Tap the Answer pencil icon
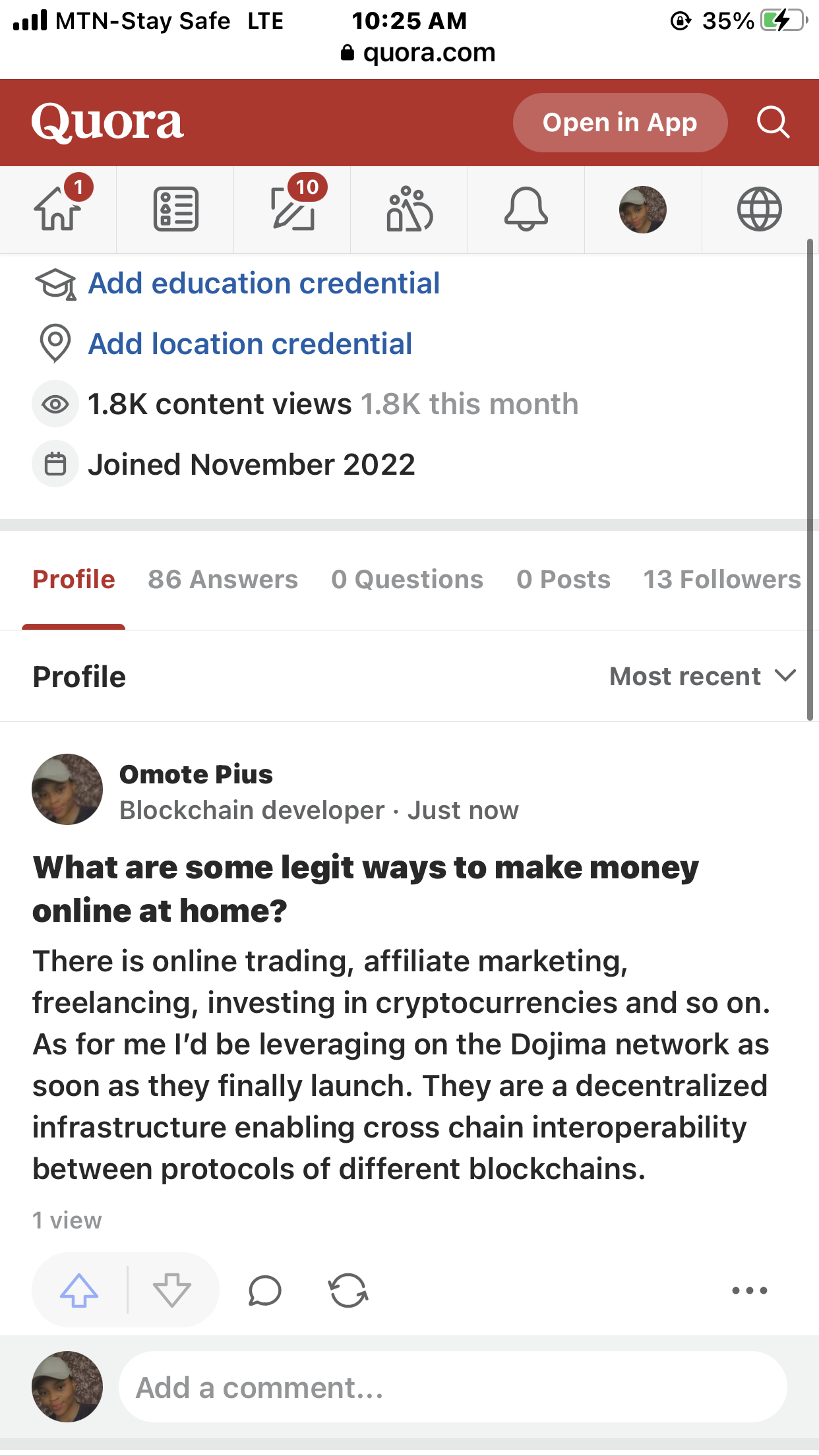Screen dimensions: 819x1456 point(293,210)
